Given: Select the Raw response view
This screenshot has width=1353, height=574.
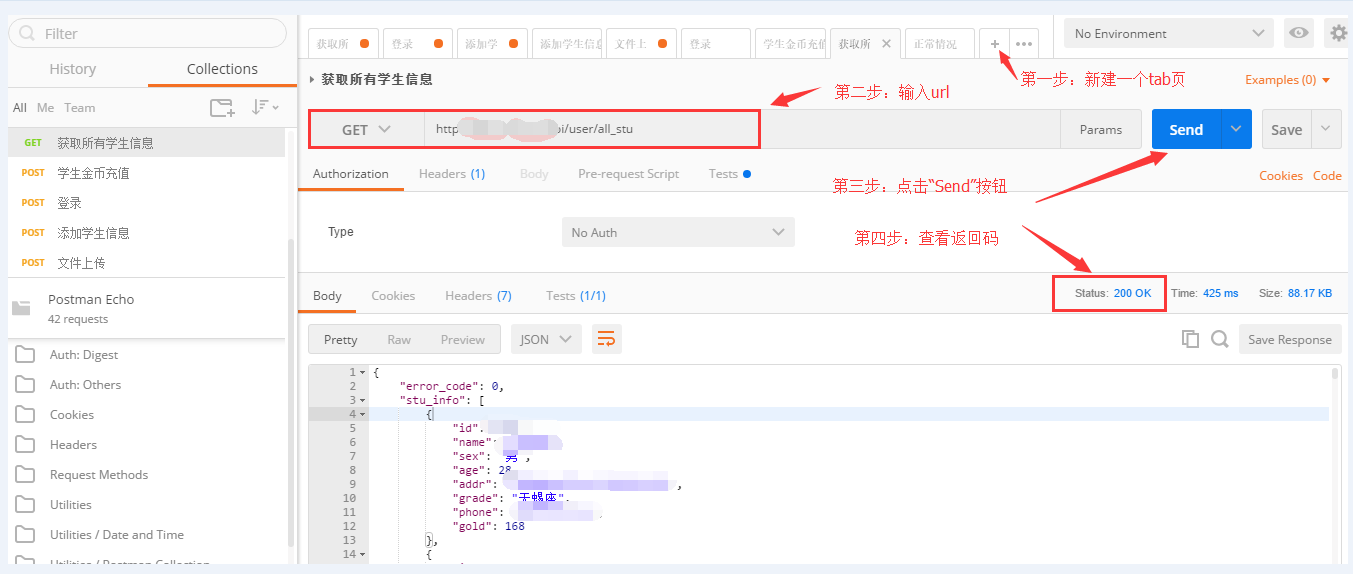Looking at the screenshot, I should 399,339.
